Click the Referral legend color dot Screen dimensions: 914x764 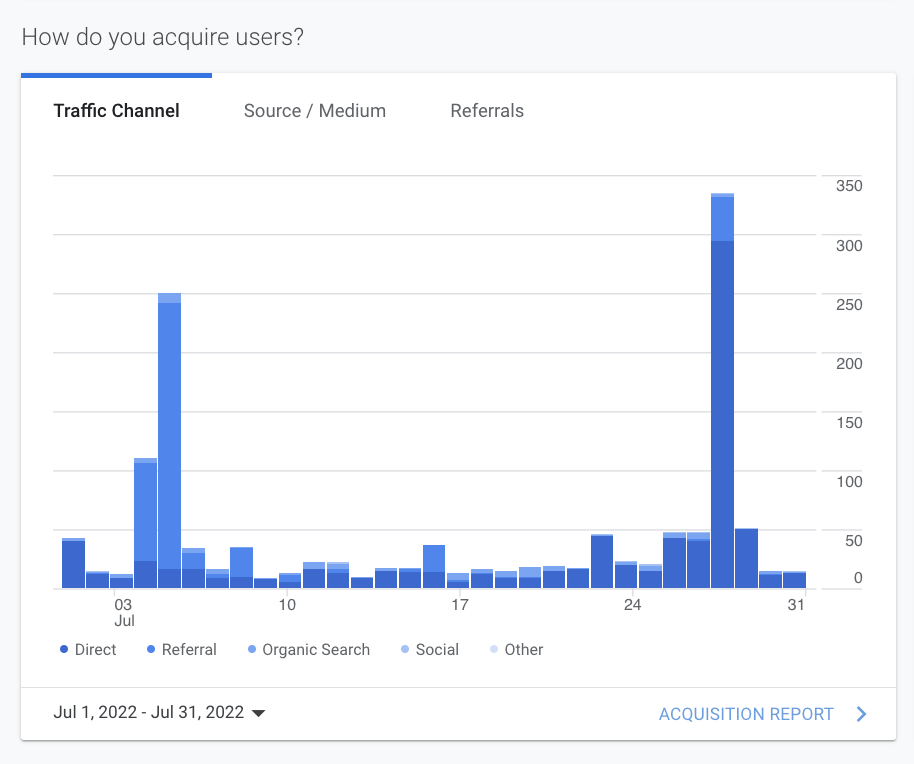click(x=151, y=650)
